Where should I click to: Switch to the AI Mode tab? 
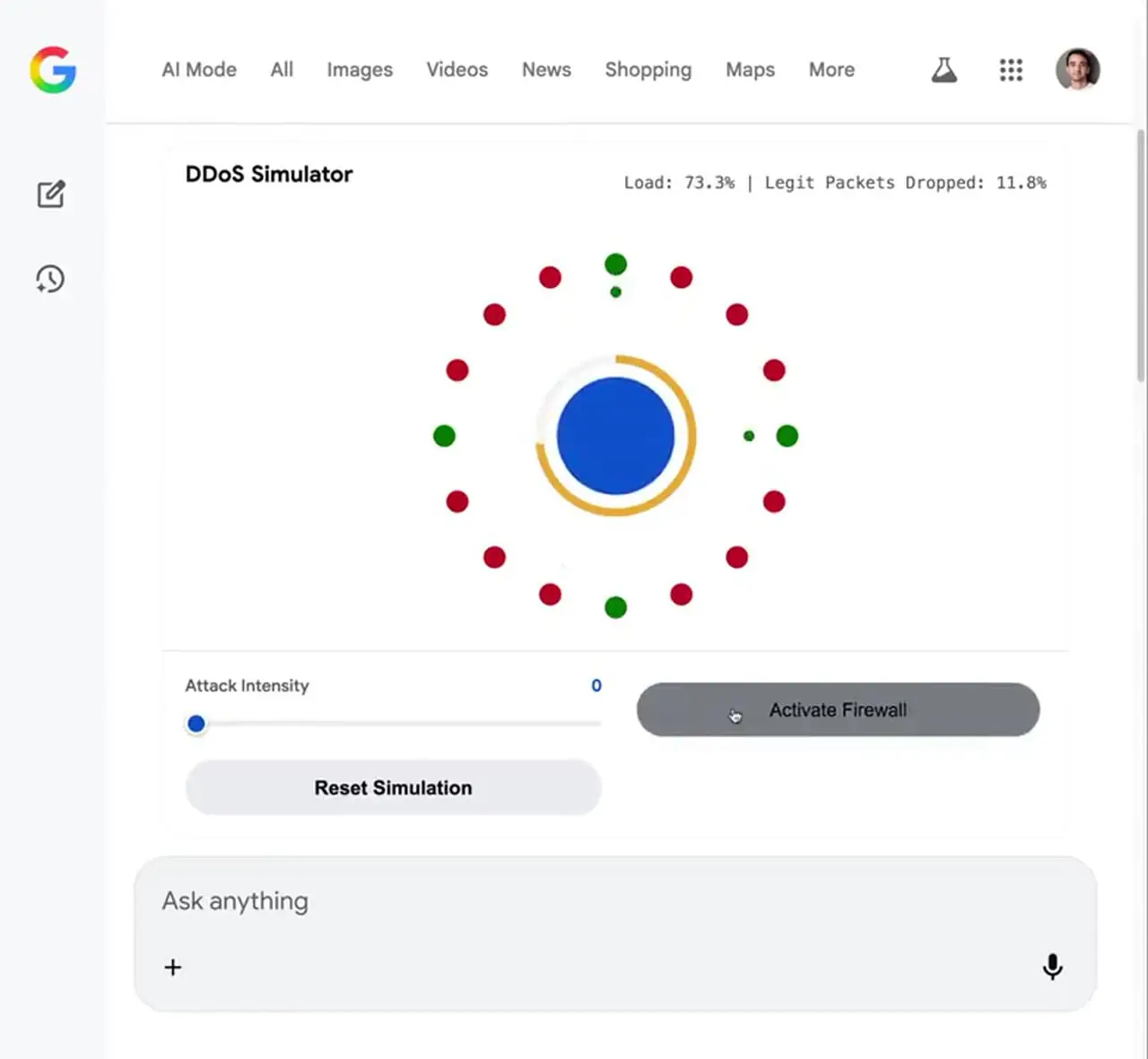click(199, 70)
